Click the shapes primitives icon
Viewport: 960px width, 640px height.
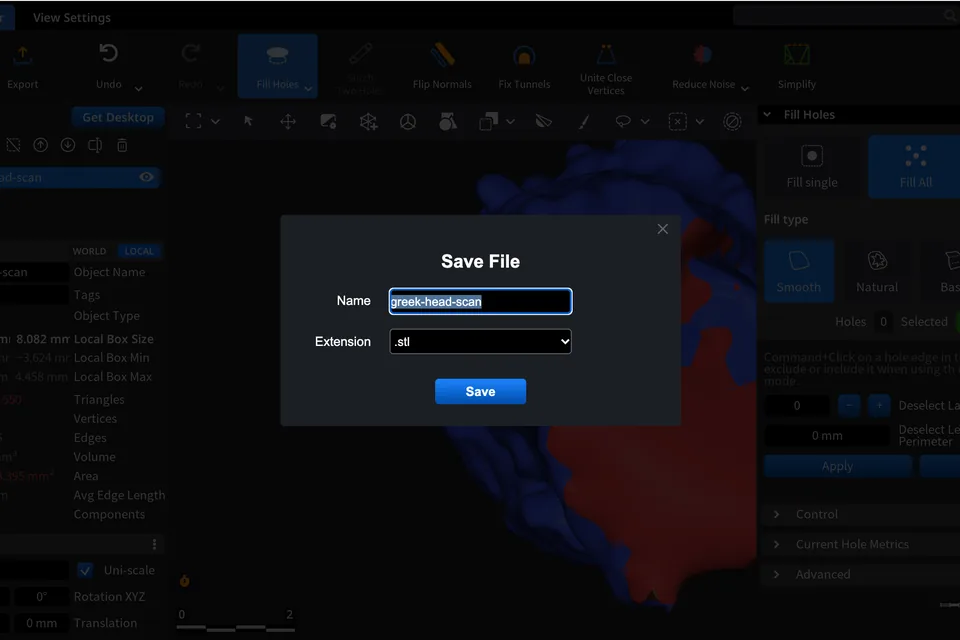448,121
